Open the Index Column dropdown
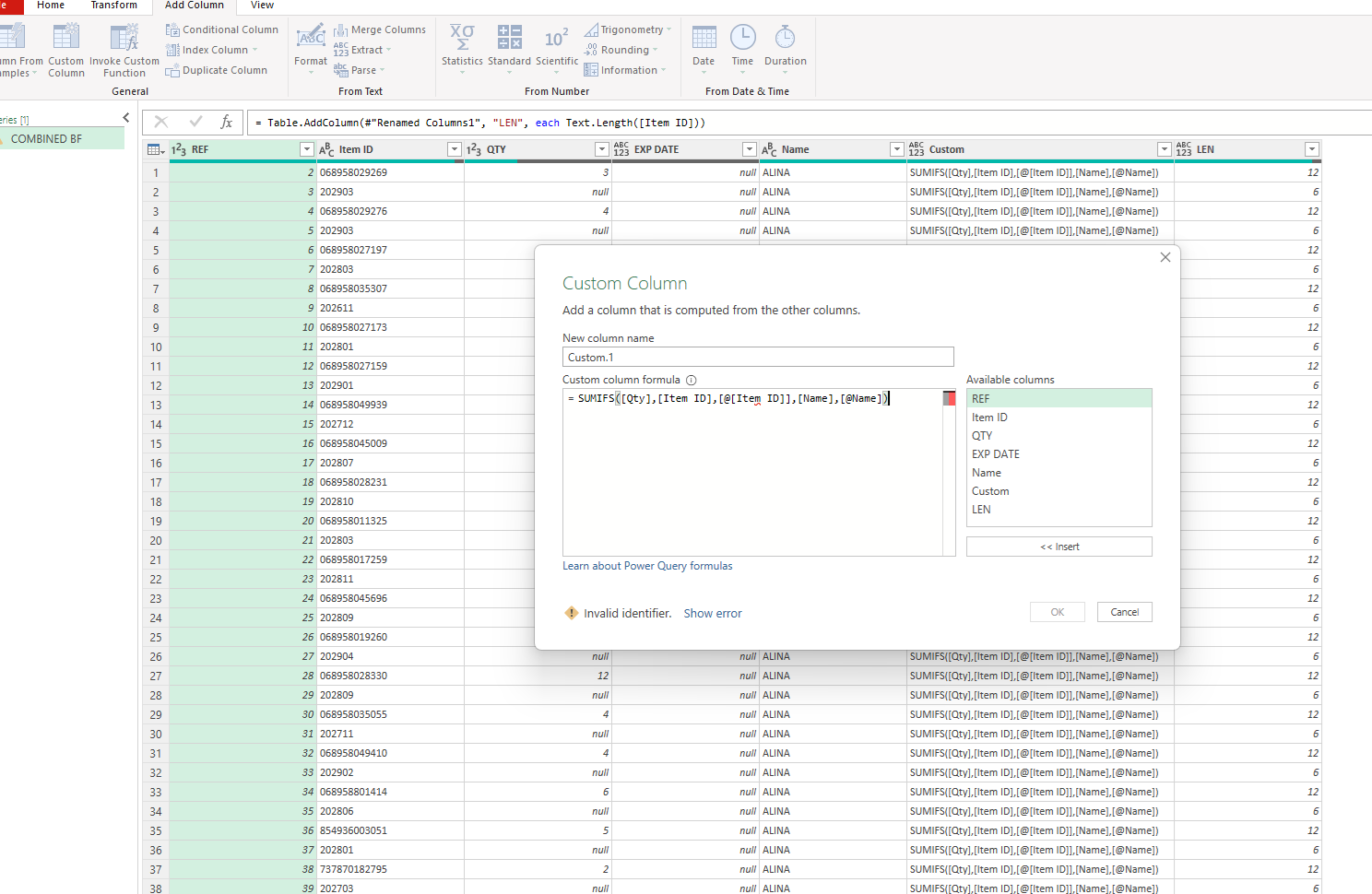This screenshot has height=894, width=1372. tap(212, 50)
